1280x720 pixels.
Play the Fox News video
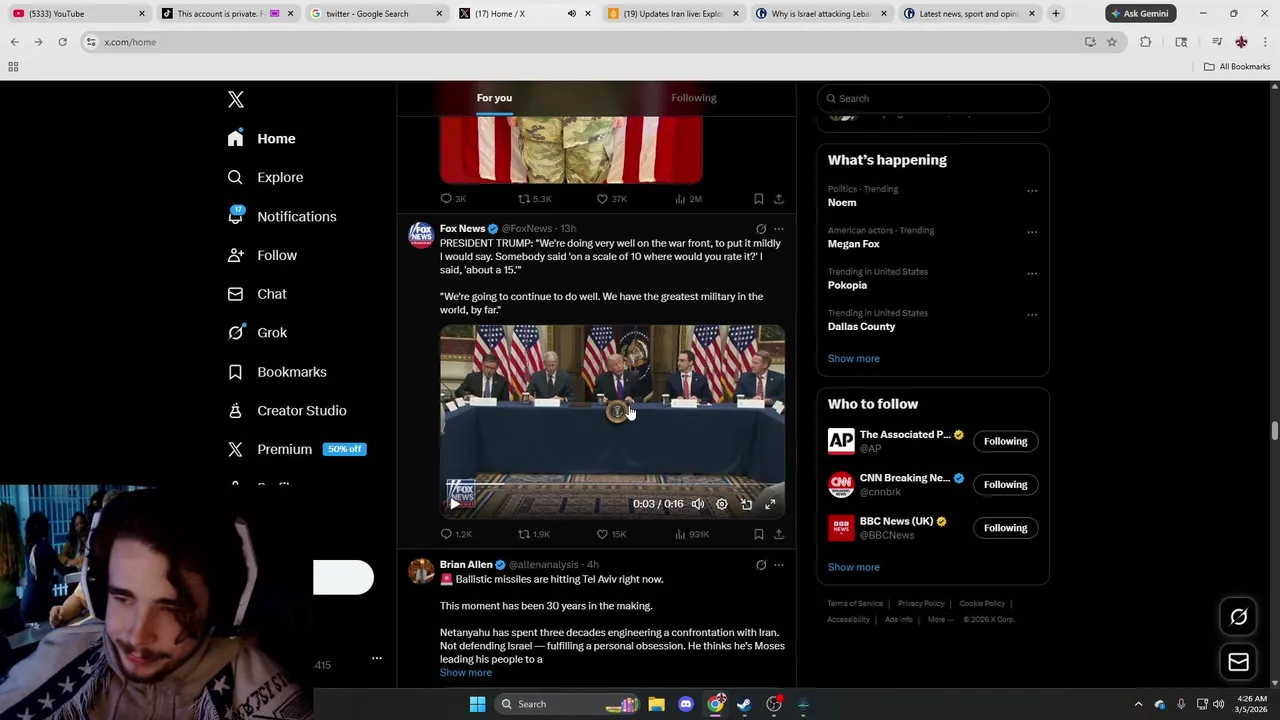point(454,504)
